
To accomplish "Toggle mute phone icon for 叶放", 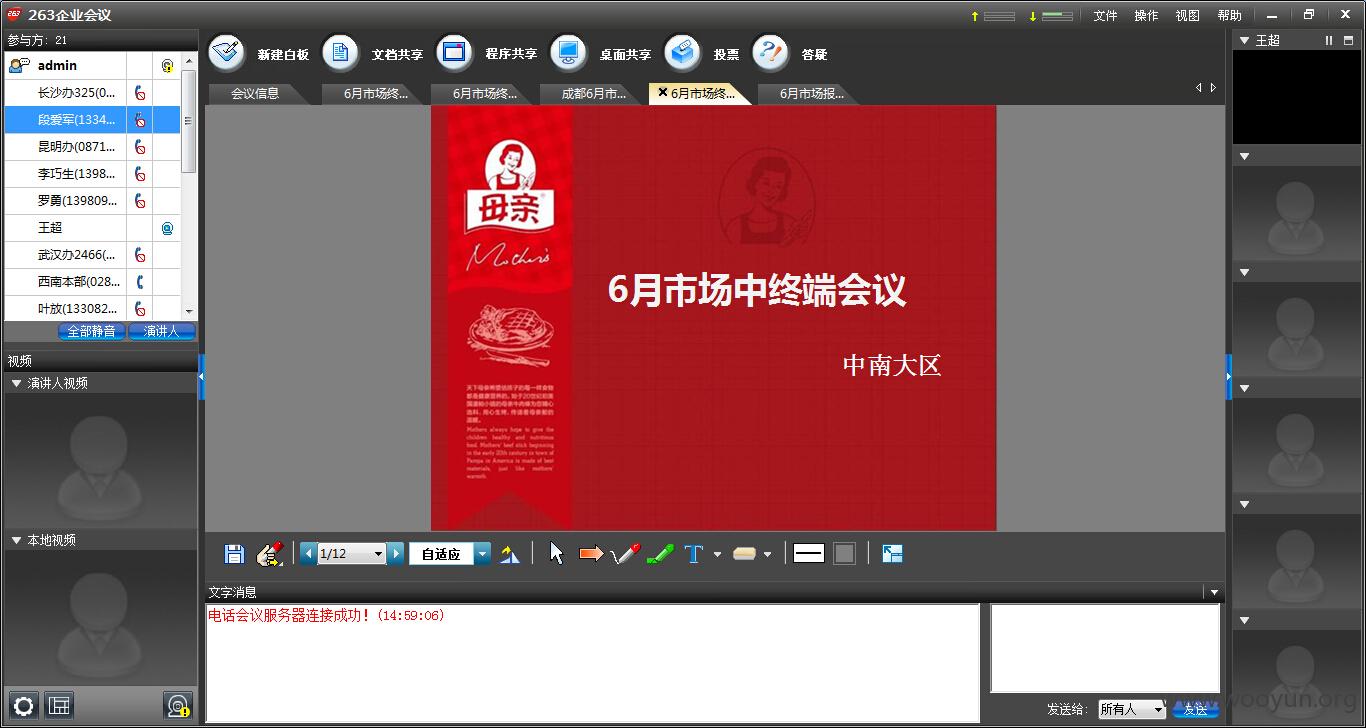I will 140,309.
